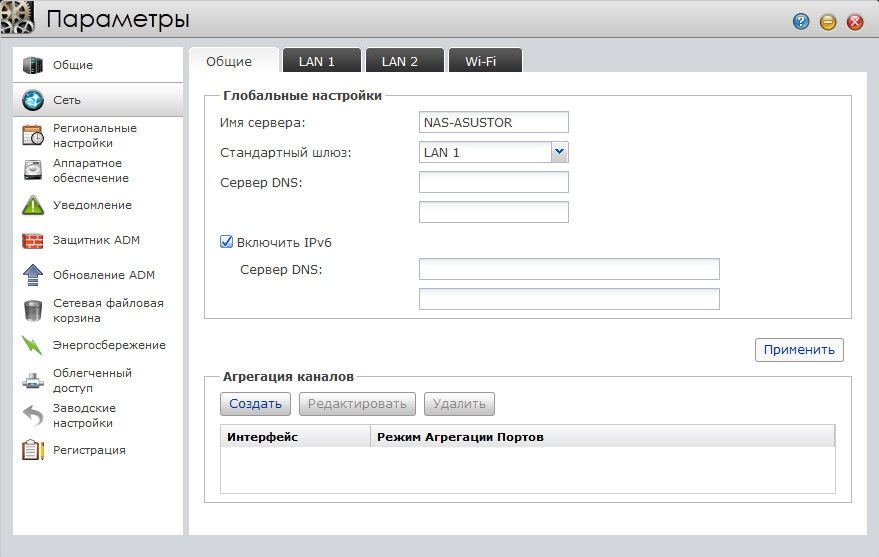
Task: Click the Уведомление warning triangle icon
Action: tap(33, 206)
